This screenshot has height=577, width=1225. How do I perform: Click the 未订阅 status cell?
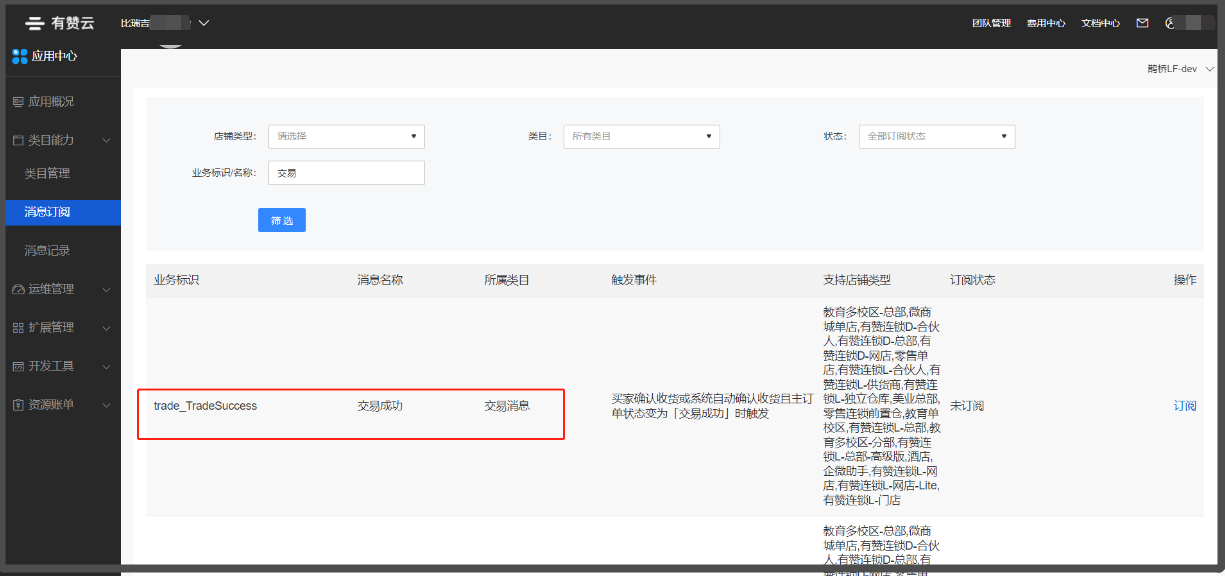(967, 406)
